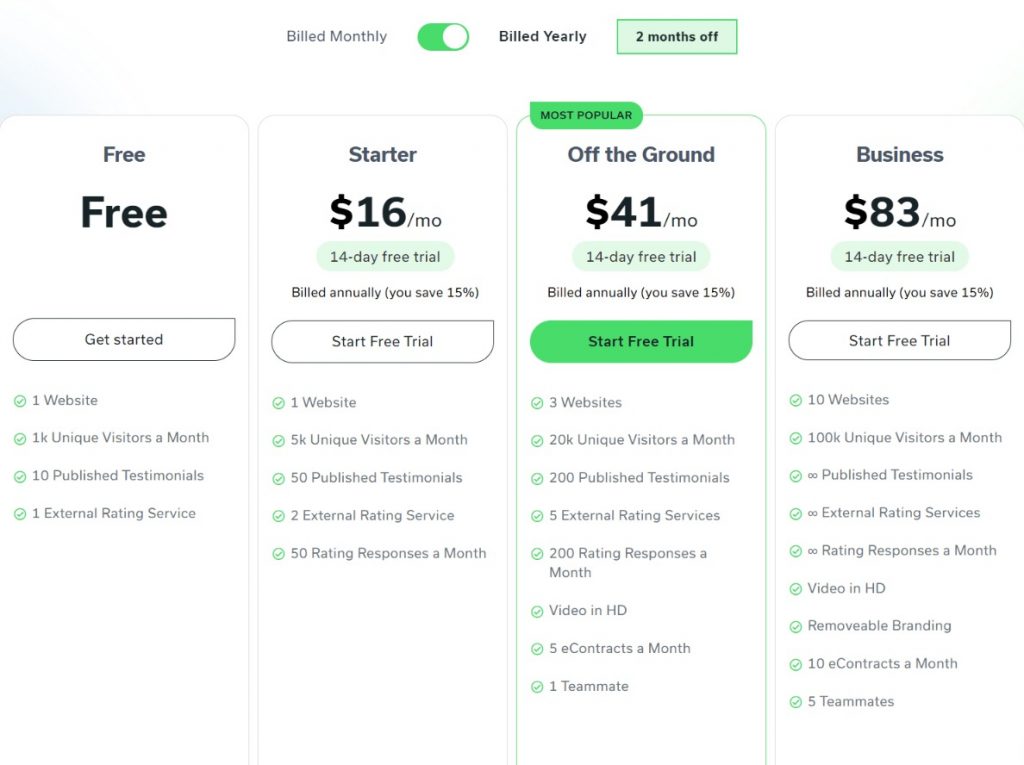
Task: Click check icon next to Business Video in HD
Action: coord(795,589)
